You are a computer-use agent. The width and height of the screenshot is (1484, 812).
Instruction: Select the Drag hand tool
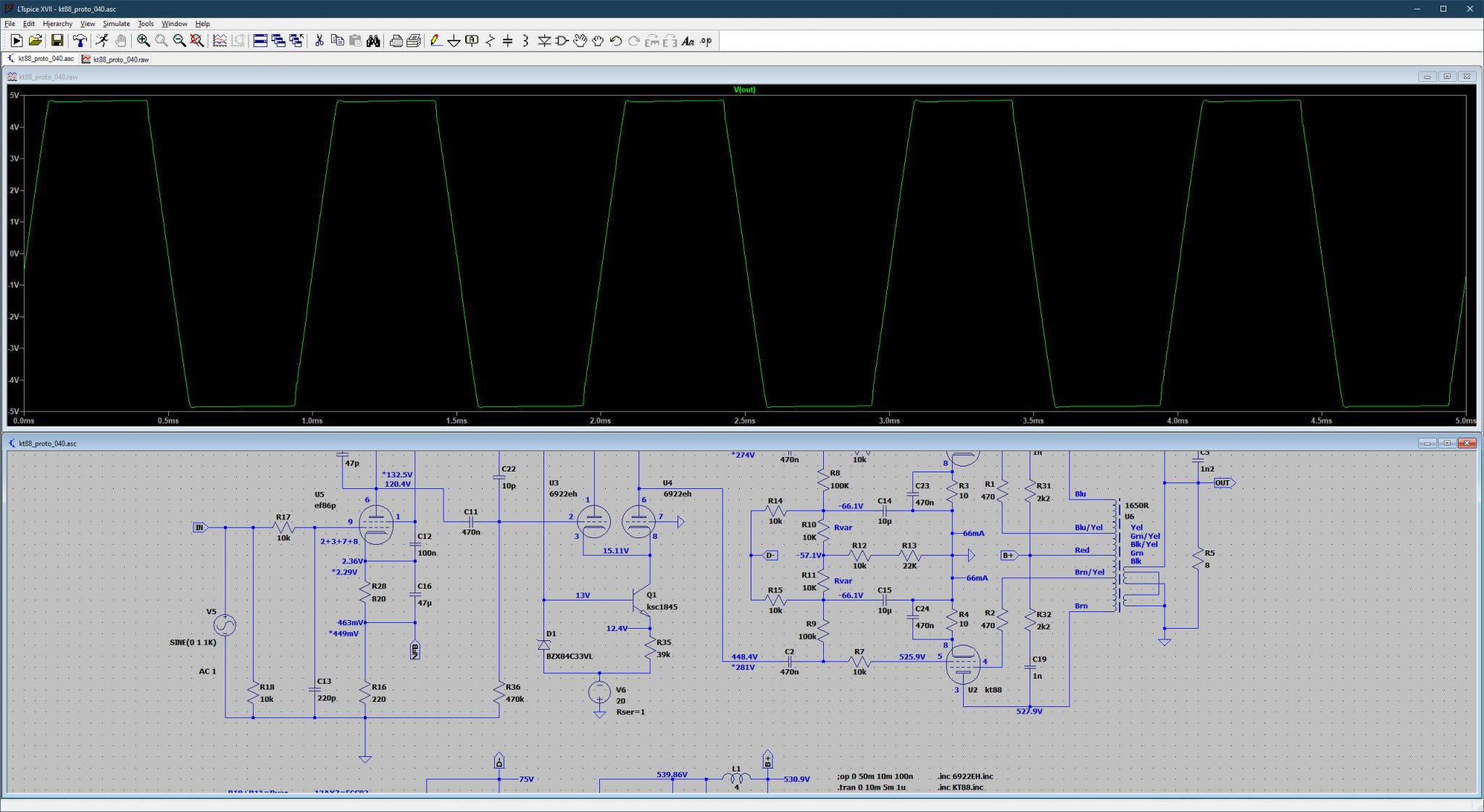click(598, 41)
